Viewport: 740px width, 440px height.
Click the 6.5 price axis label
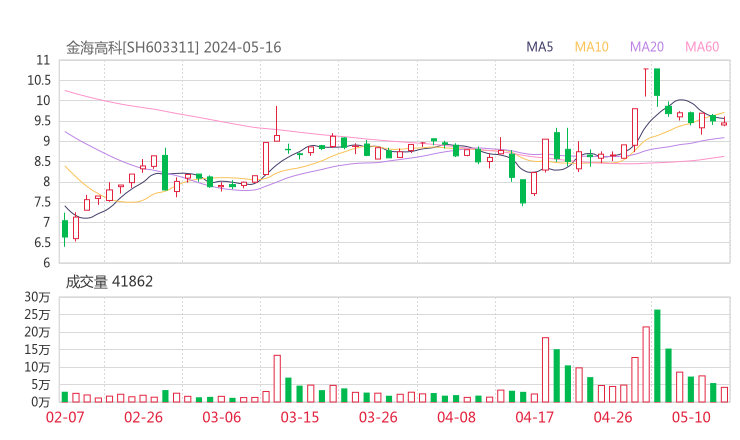tap(43, 243)
